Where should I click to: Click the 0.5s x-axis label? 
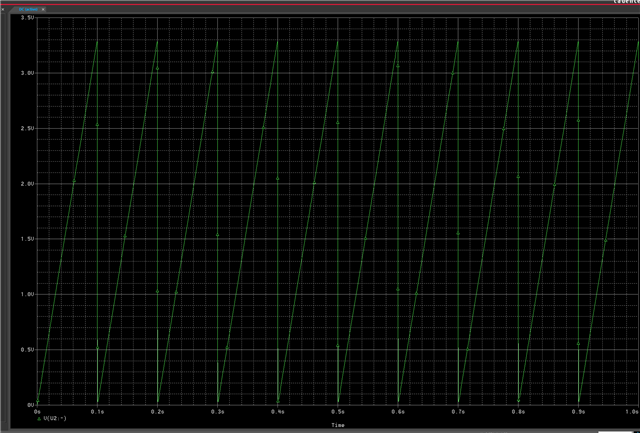point(338,412)
